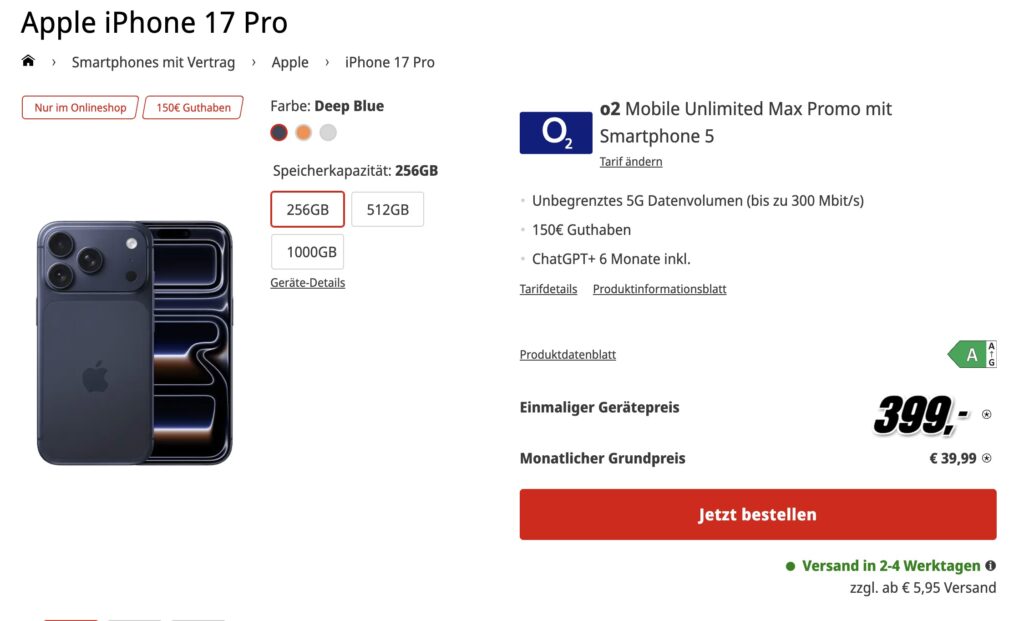Click the home icon in breadcrumb
The height and width of the screenshot is (621, 1024).
click(28, 61)
